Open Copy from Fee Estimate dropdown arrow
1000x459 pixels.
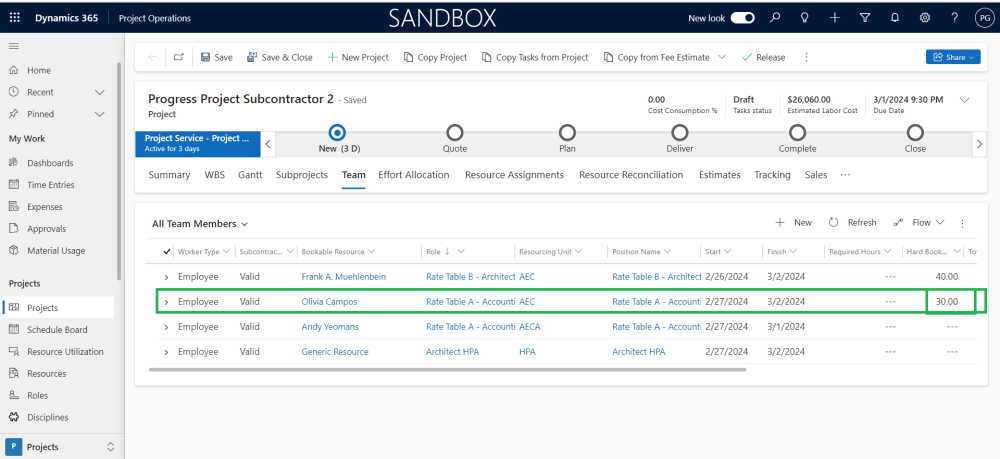pos(722,58)
